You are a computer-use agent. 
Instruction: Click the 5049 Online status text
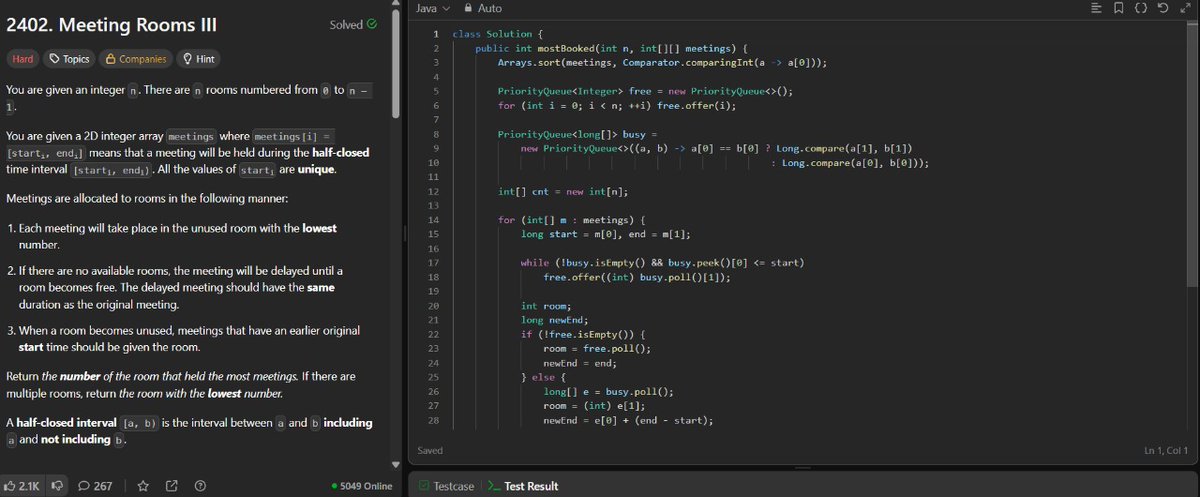(x=362, y=486)
